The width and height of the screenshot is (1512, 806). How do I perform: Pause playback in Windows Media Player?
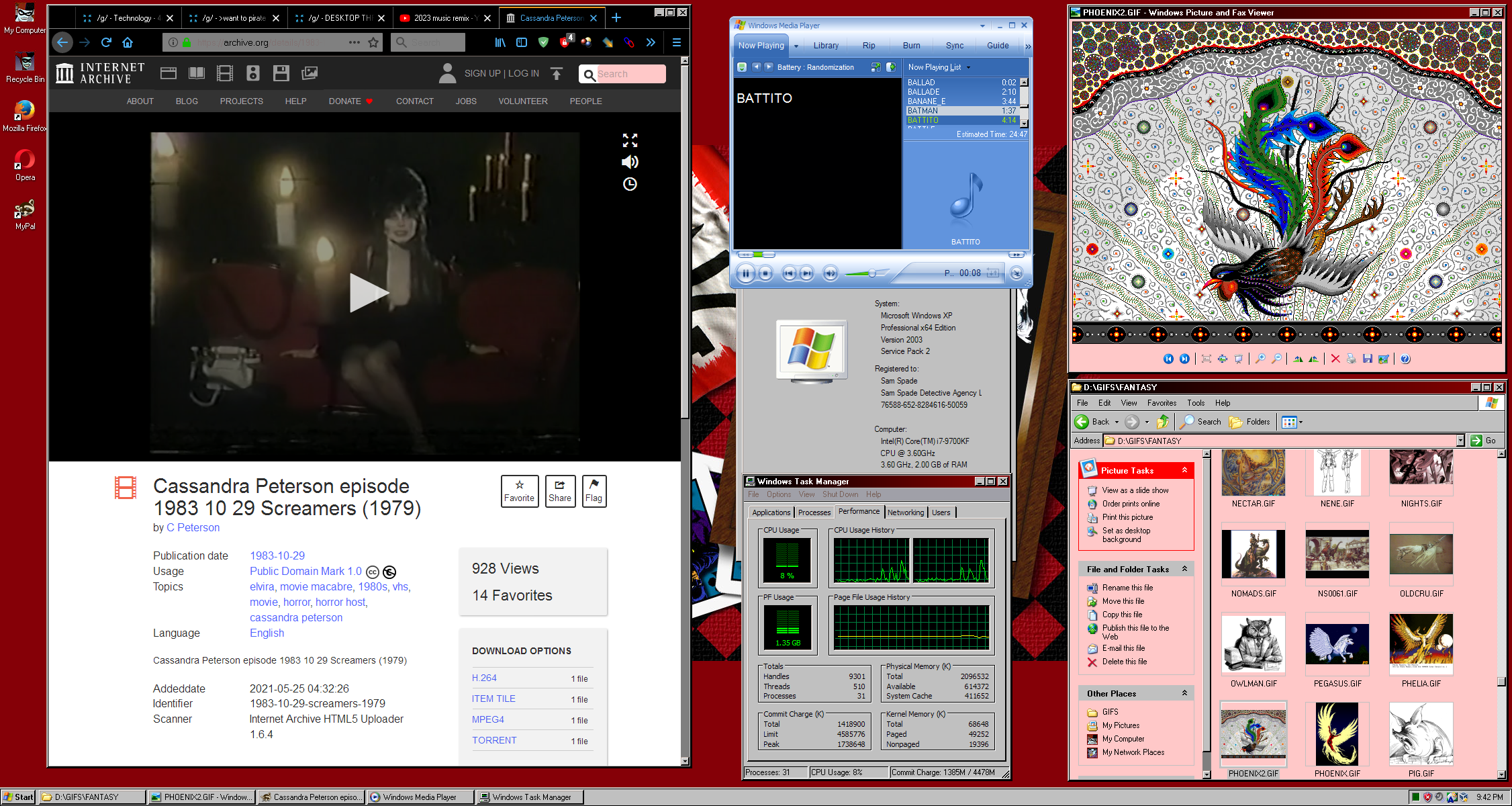(x=745, y=273)
